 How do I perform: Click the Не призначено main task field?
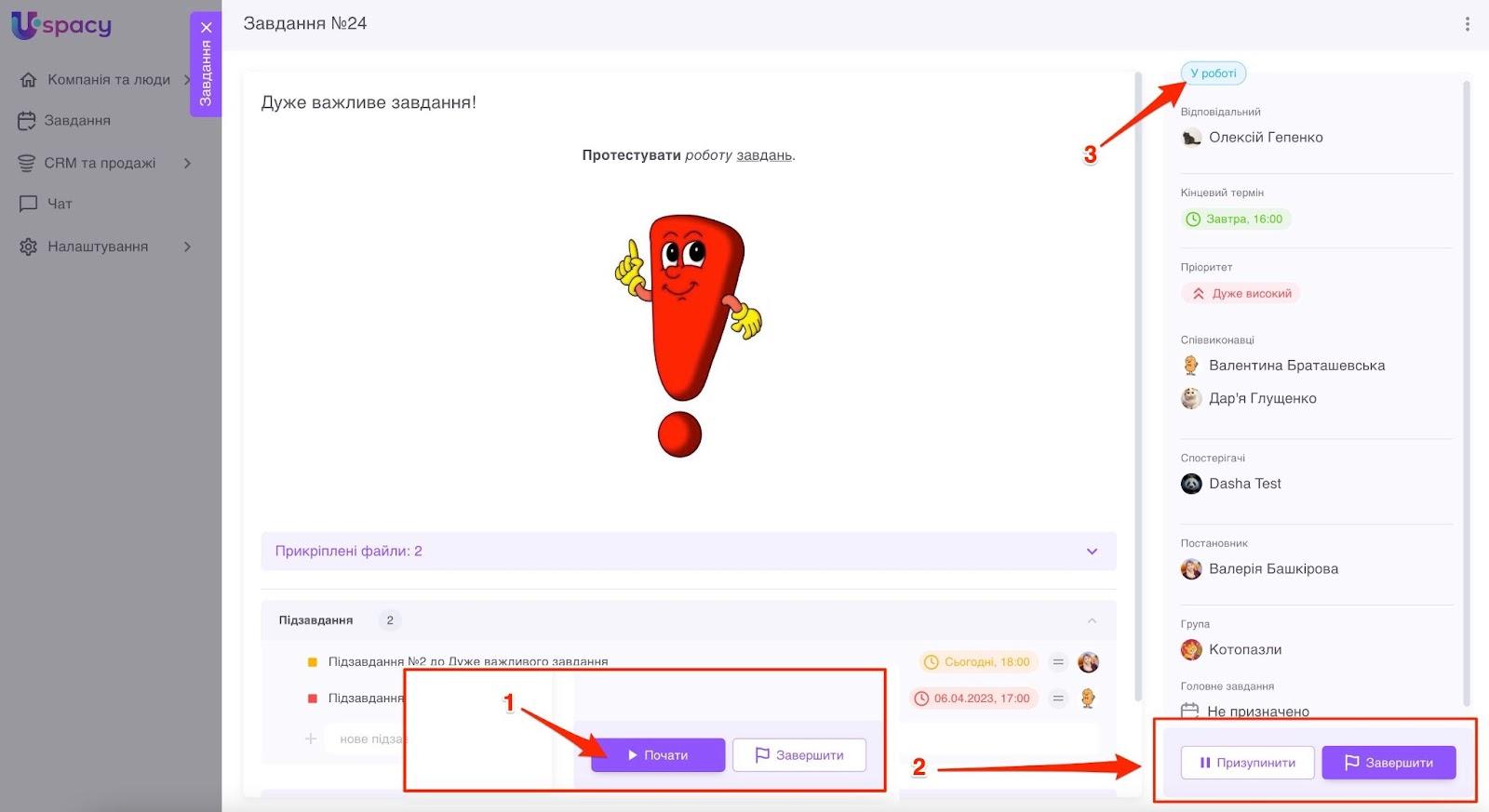point(1257,712)
